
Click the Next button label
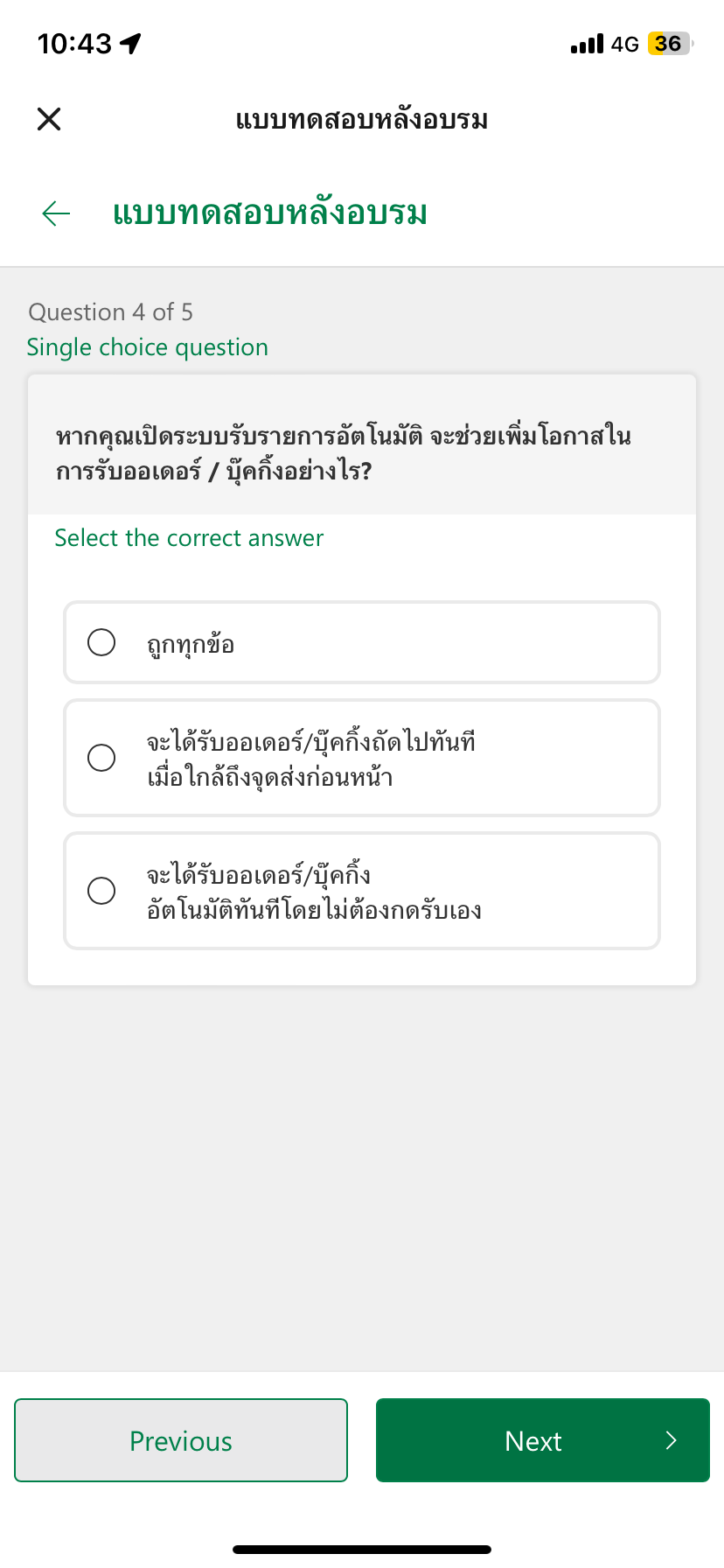pyautogui.click(x=533, y=1441)
